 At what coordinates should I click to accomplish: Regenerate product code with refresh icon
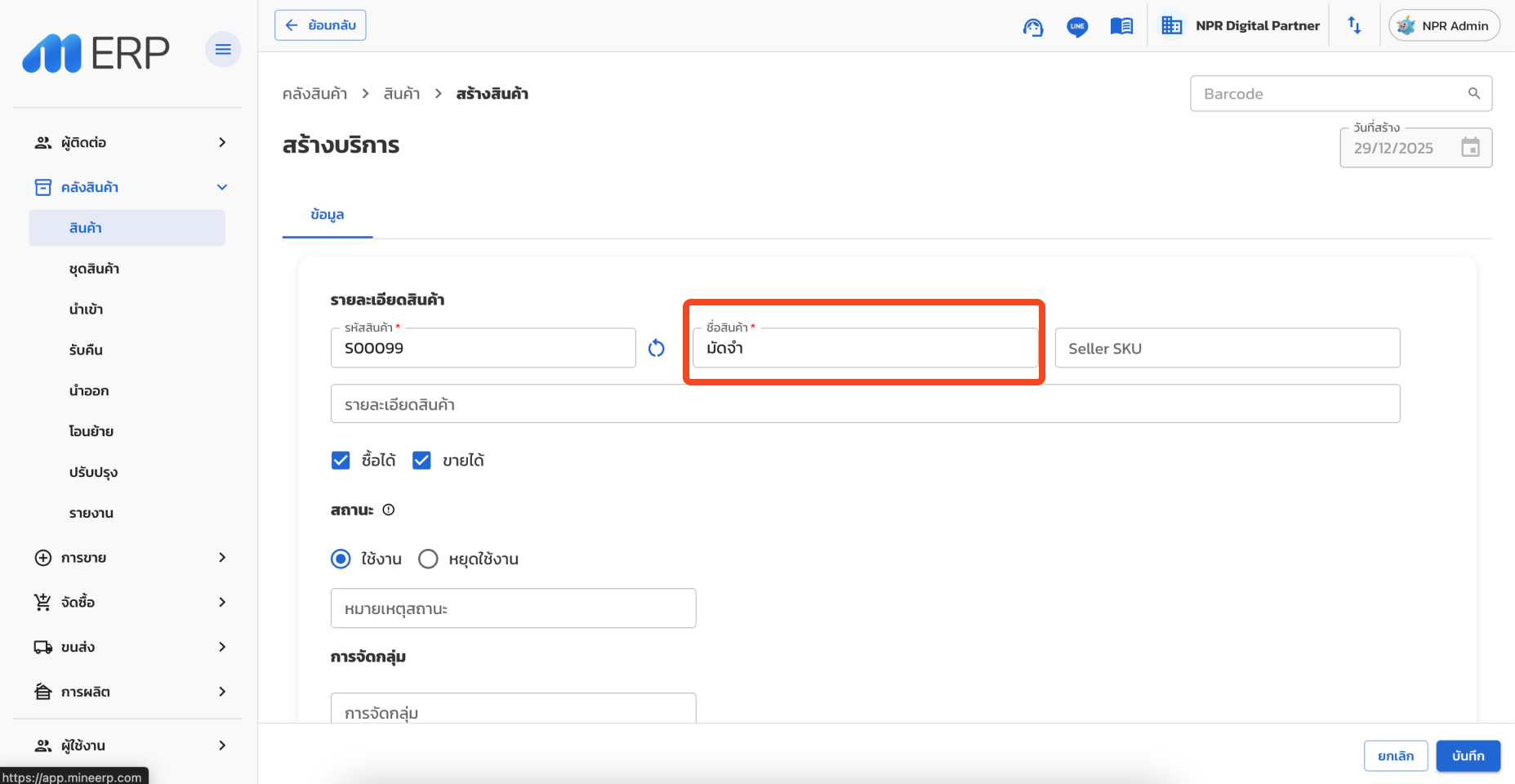[657, 349]
